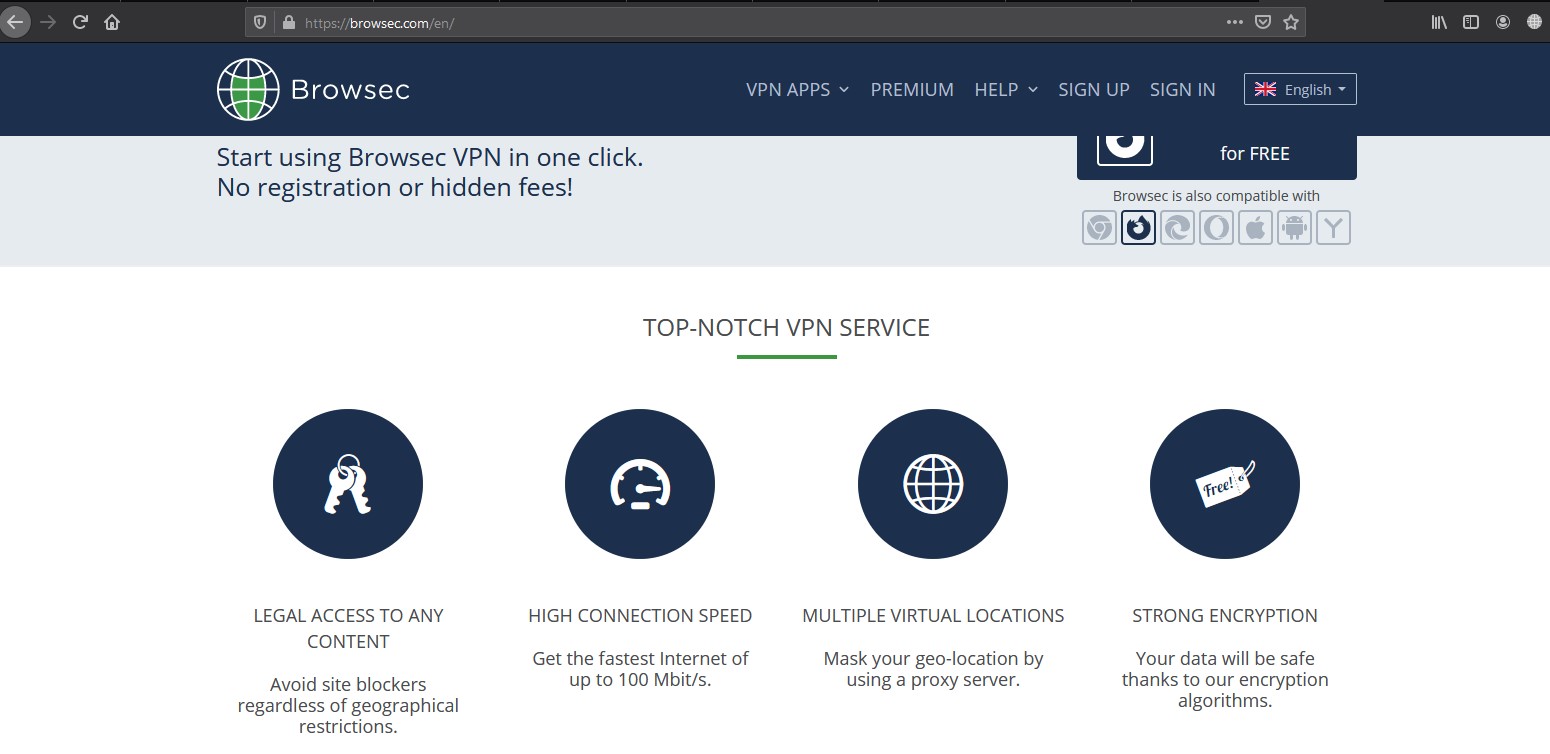
Task: Select the Edge compatibility icon
Action: click(x=1177, y=228)
